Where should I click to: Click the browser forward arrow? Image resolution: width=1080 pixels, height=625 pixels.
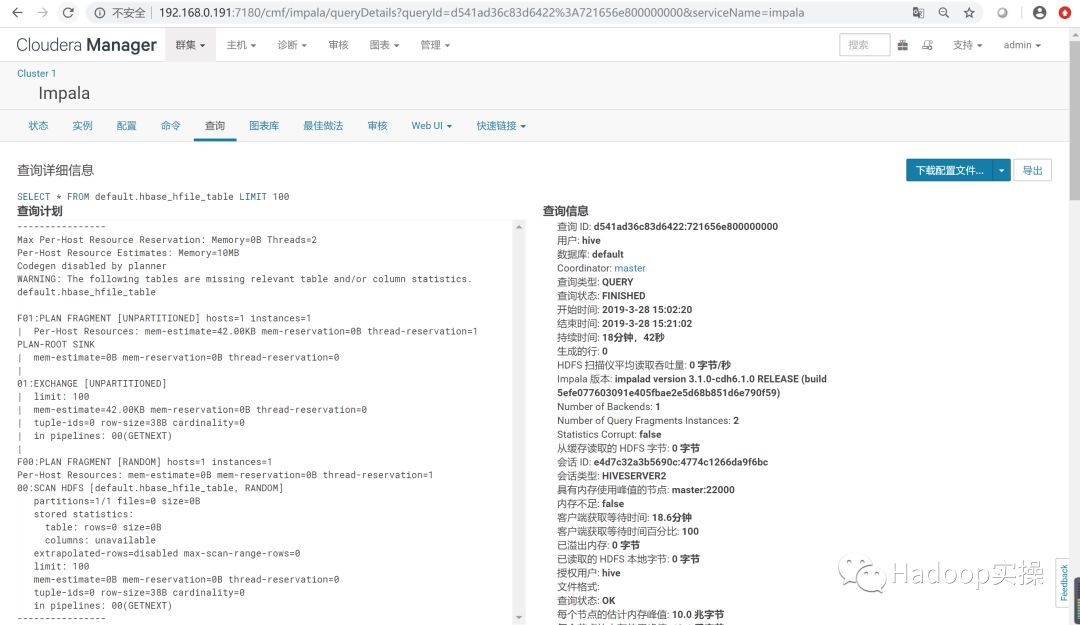(x=43, y=12)
